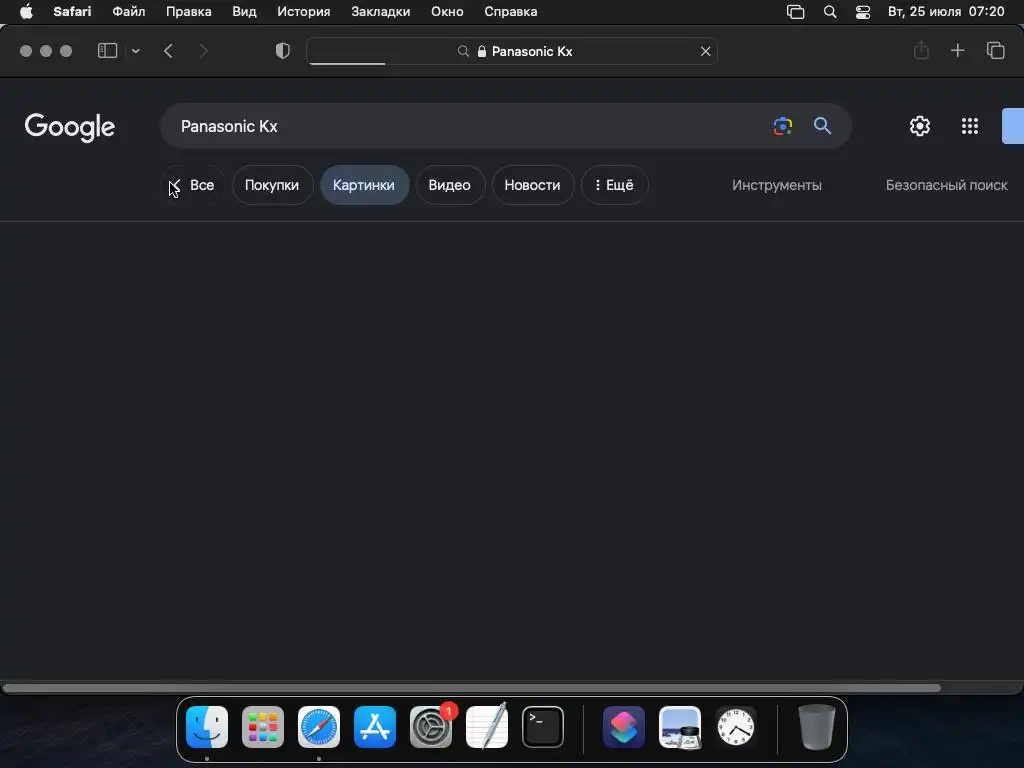Open the Google apps grid
The width and height of the screenshot is (1024, 768).
[x=970, y=126]
